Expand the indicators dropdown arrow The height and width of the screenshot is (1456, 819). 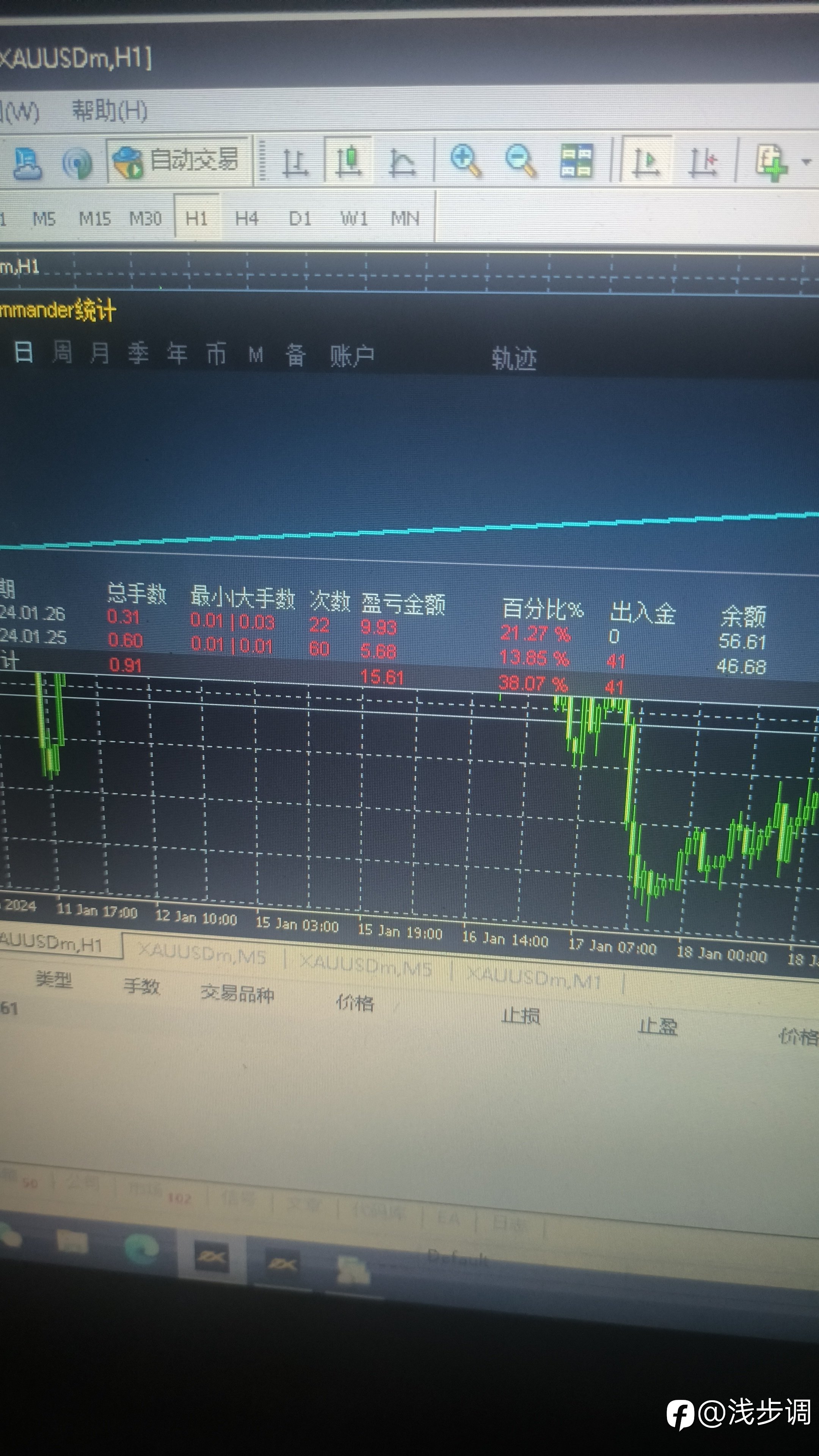coord(806,162)
